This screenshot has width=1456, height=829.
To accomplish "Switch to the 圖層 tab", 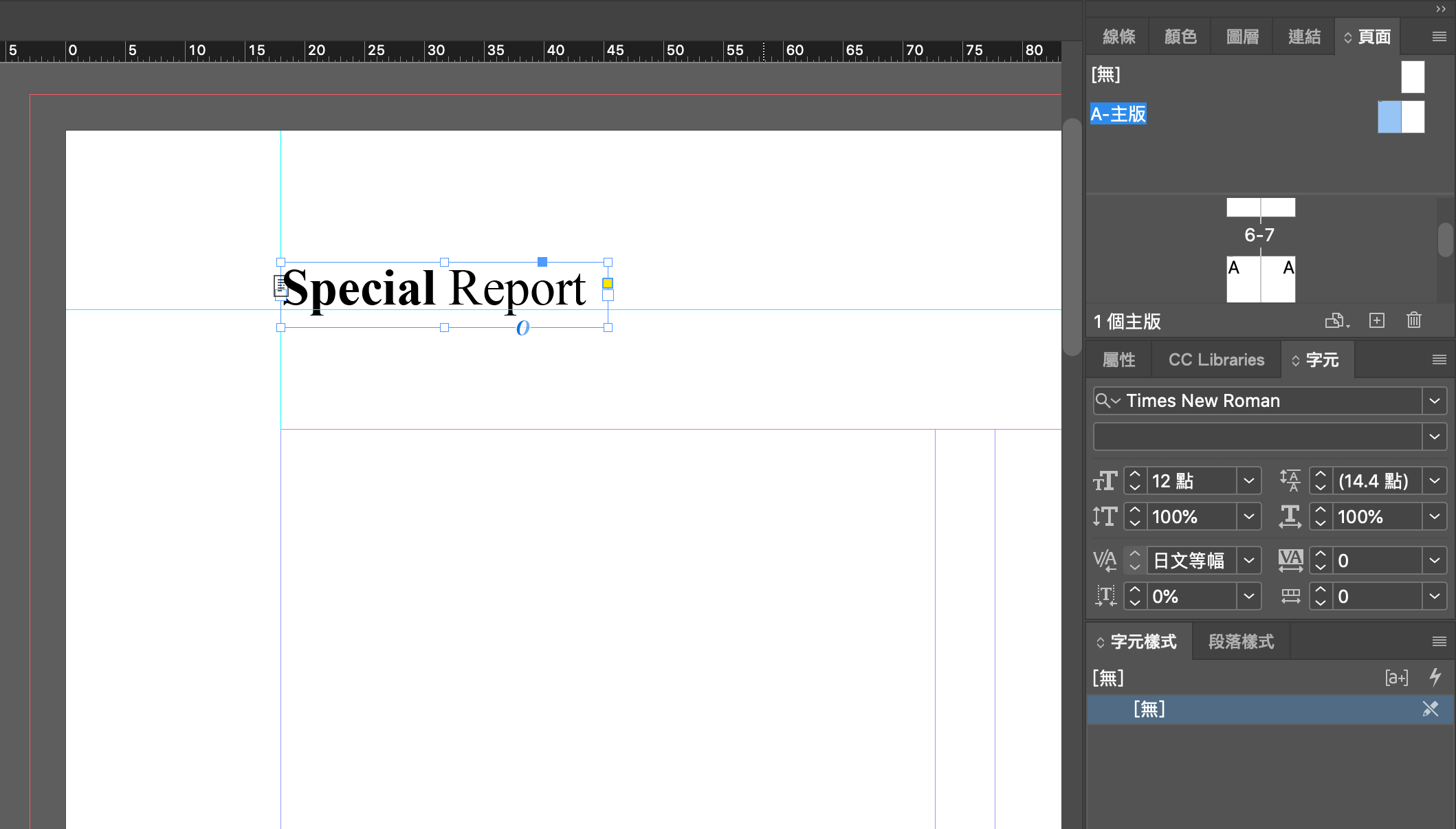I will tap(1242, 36).
